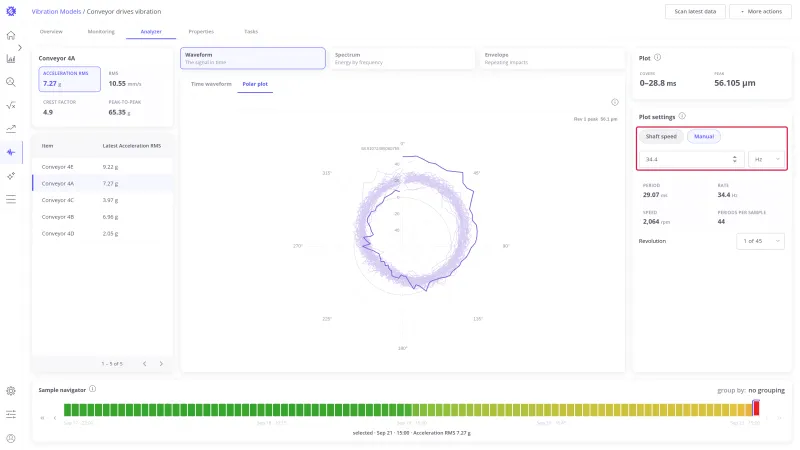Select the Acceleration RMS metric card

coord(69,79)
